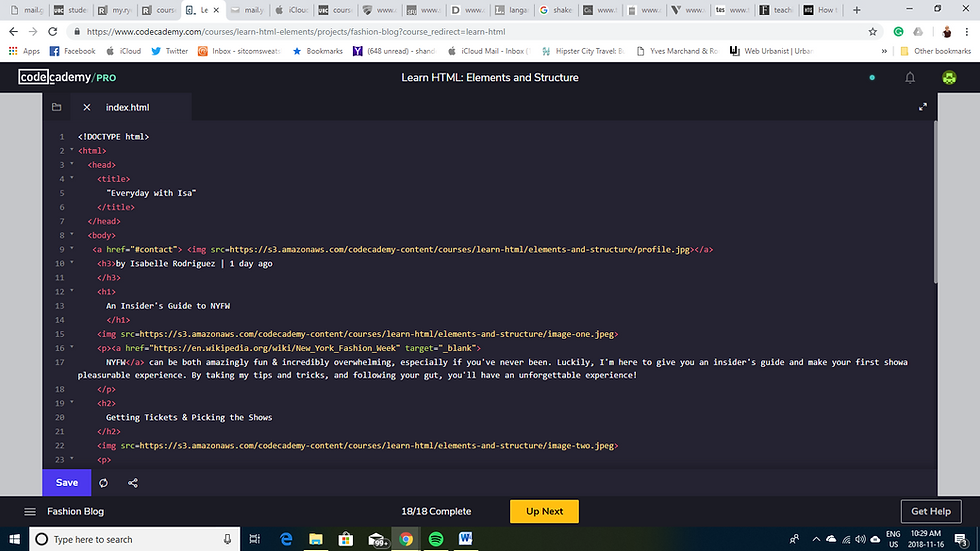Bookmark this page with star icon
This screenshot has width=980, height=551.
pyautogui.click(x=872, y=32)
